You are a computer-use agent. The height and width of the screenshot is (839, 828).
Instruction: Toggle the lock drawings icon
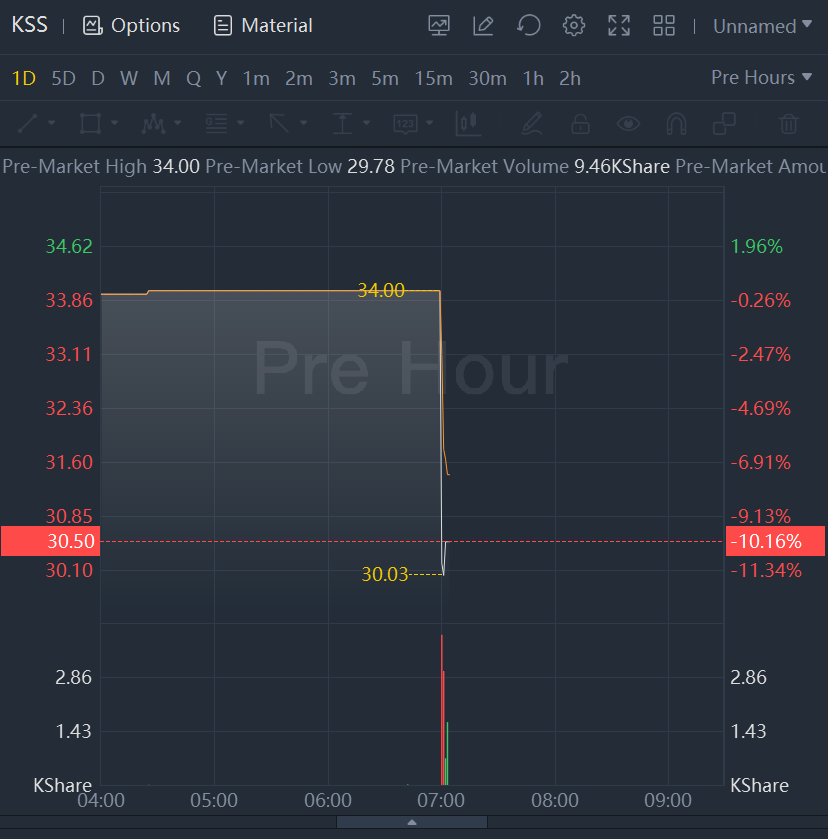pyautogui.click(x=580, y=124)
